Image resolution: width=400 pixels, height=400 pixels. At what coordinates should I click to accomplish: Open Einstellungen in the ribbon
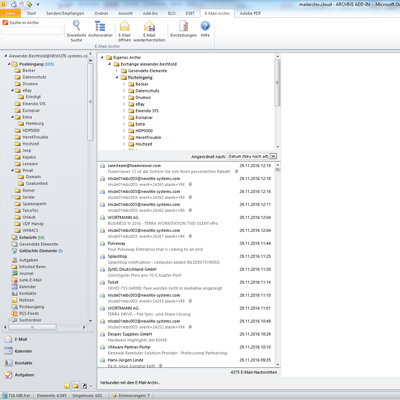[x=183, y=29]
